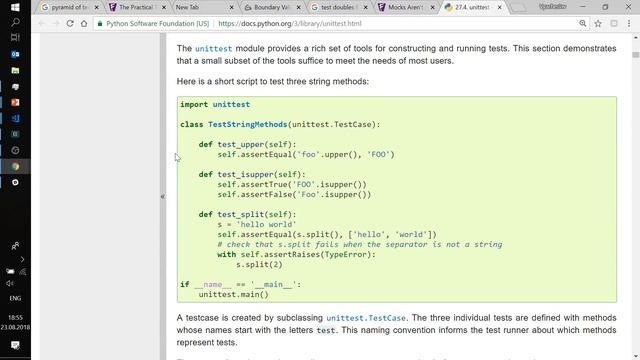This screenshot has height=360, width=640.
Task: Switch to the 'test doubles' Google tab
Action: (x=338, y=7)
